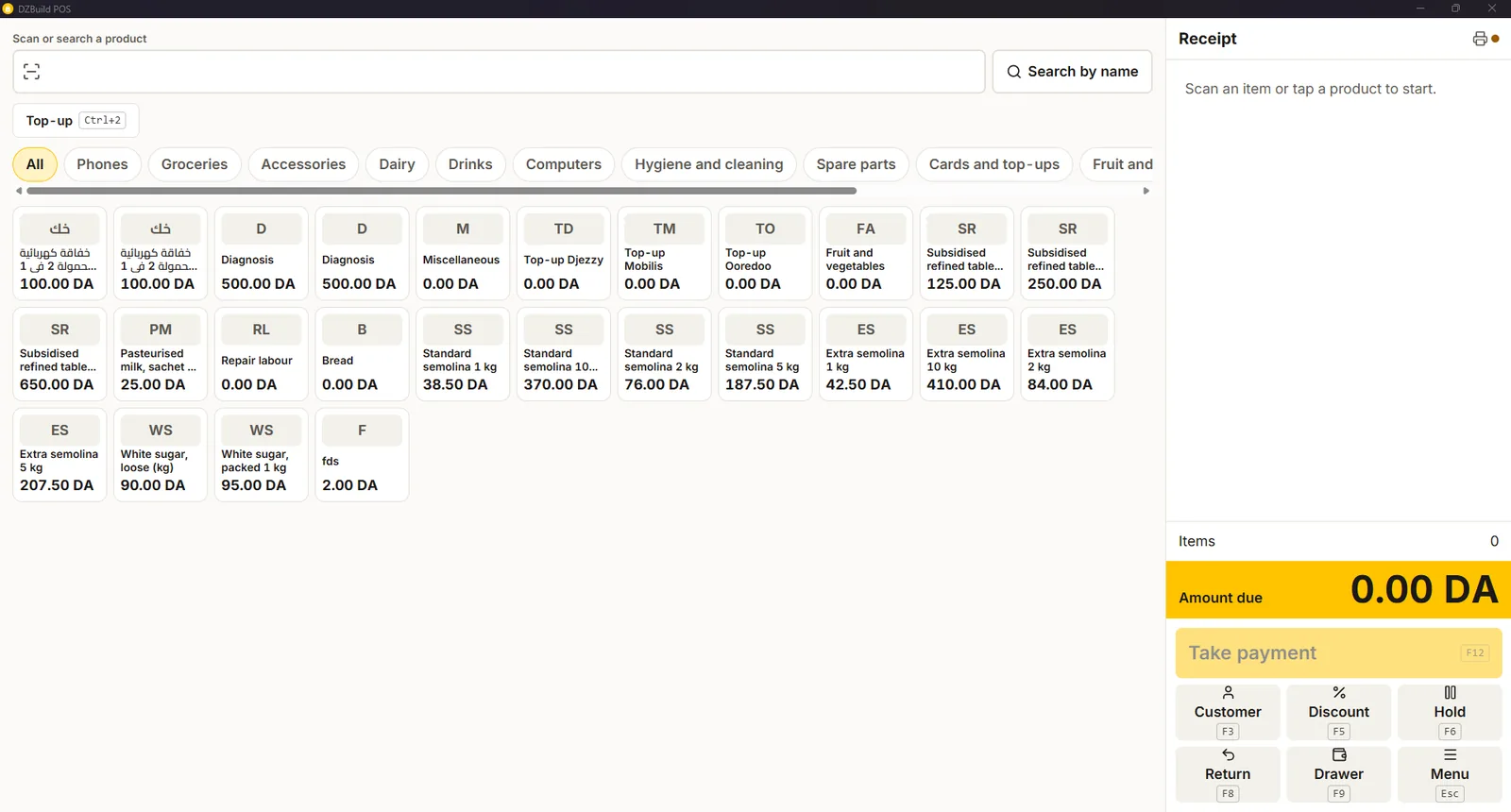Open the Drinks category
The width and height of the screenshot is (1511, 812).
[x=470, y=164]
